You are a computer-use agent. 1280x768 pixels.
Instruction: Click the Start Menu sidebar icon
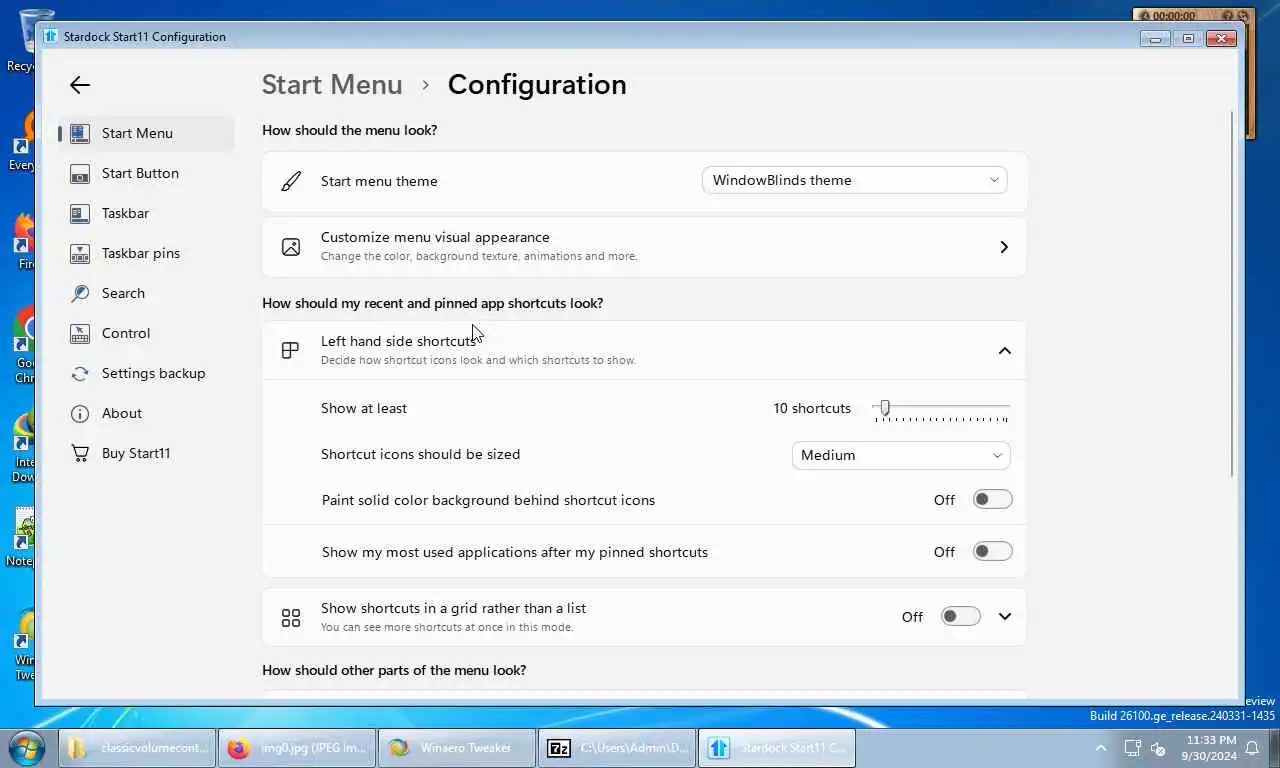pyautogui.click(x=80, y=133)
